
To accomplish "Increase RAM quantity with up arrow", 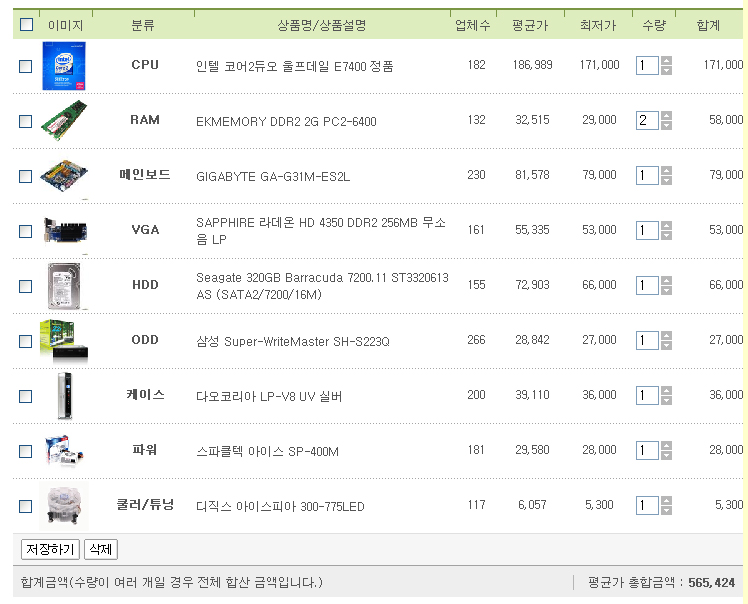I will tap(666, 115).
